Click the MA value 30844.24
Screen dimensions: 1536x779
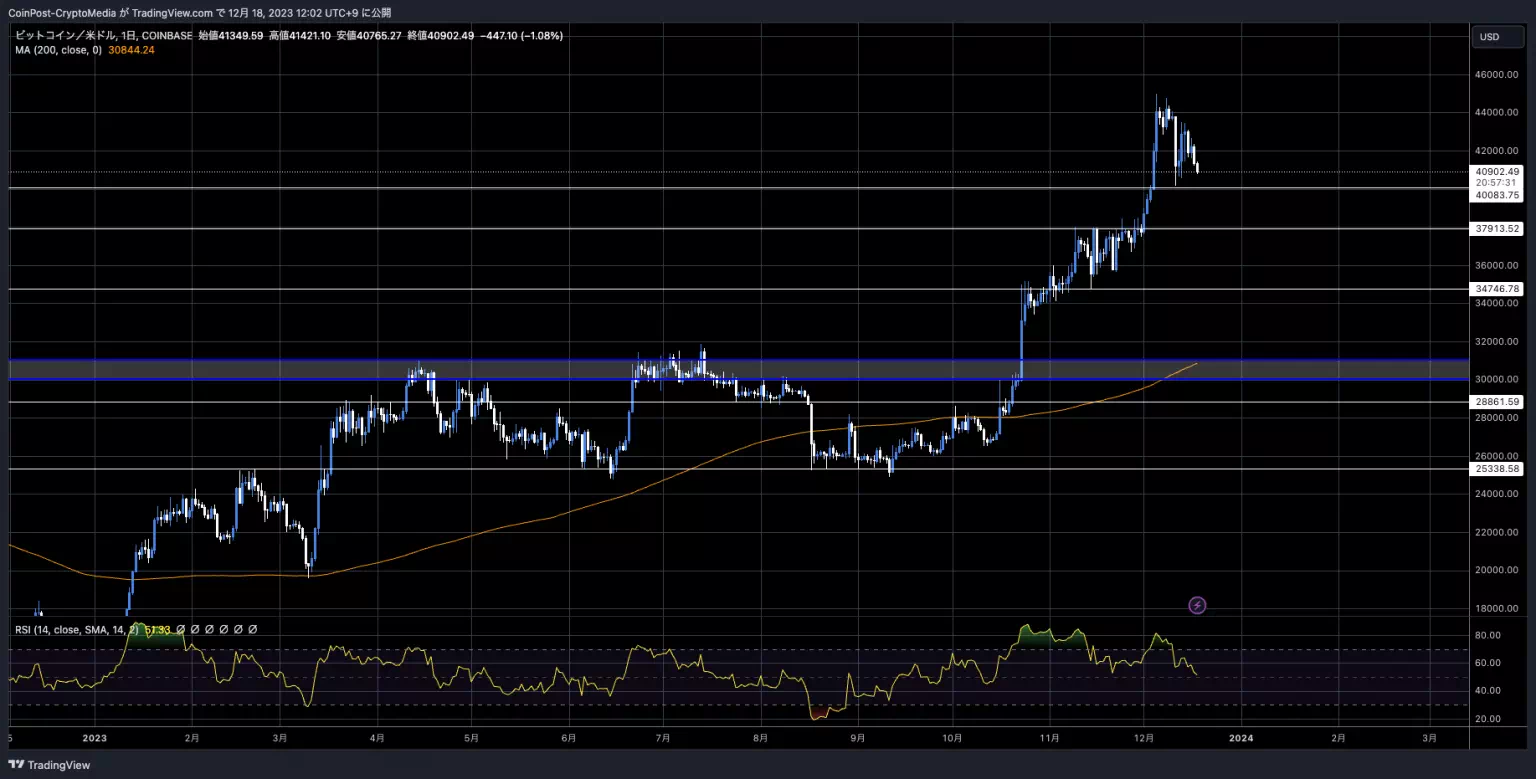pos(130,49)
